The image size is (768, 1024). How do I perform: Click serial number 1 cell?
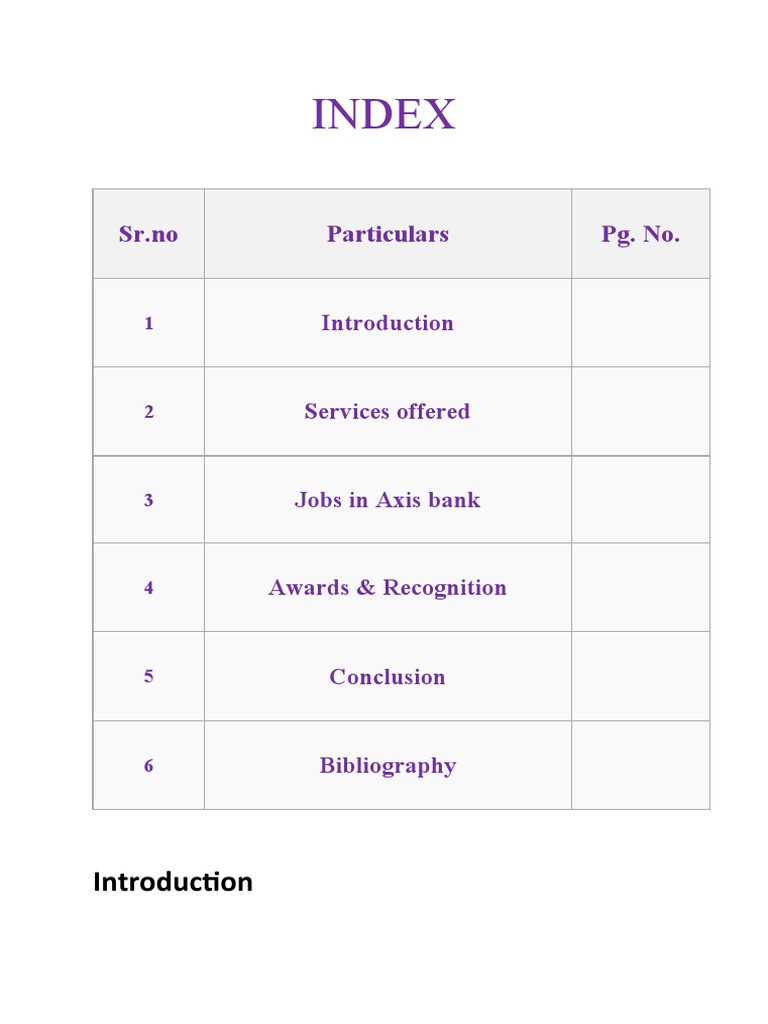[148, 323]
